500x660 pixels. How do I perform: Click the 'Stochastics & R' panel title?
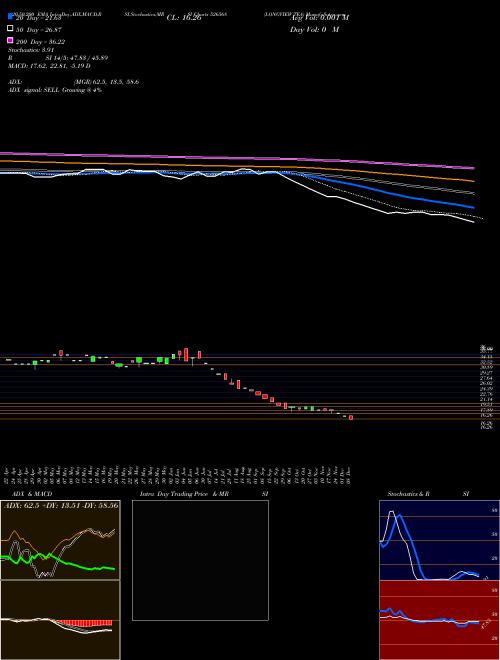(x=409, y=494)
